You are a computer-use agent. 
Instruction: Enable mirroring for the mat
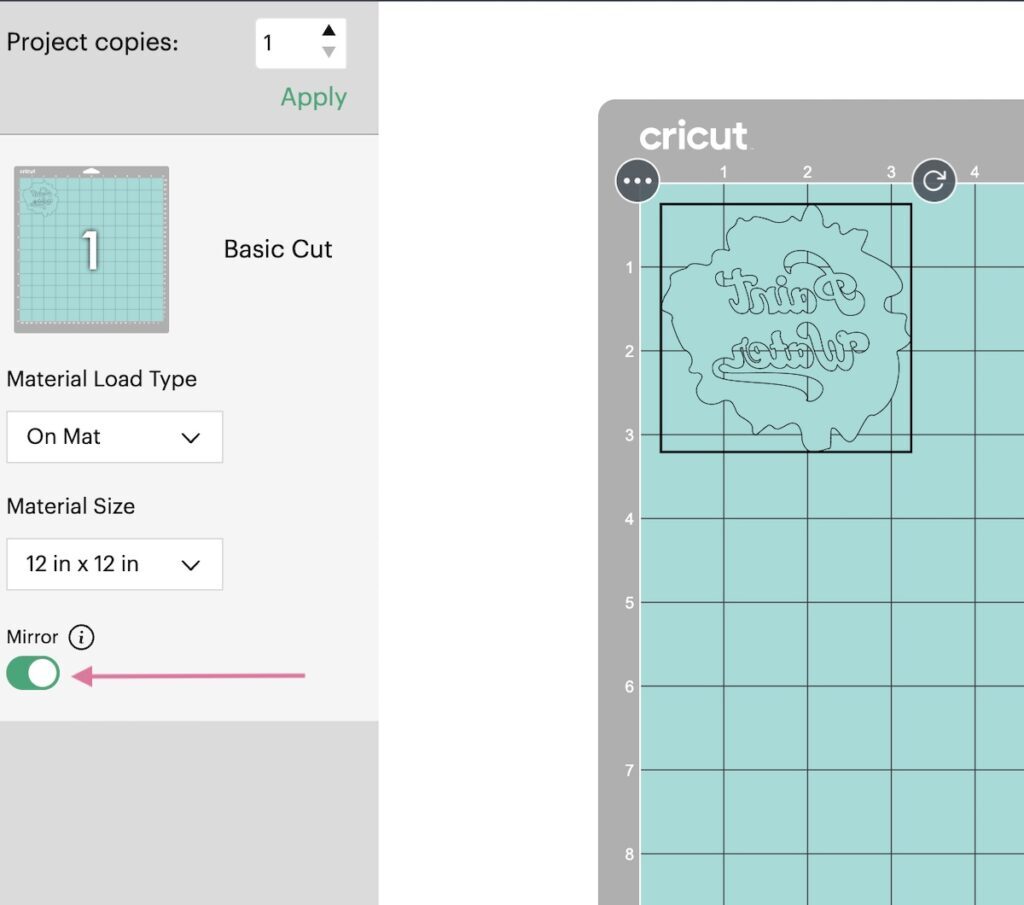click(33, 673)
